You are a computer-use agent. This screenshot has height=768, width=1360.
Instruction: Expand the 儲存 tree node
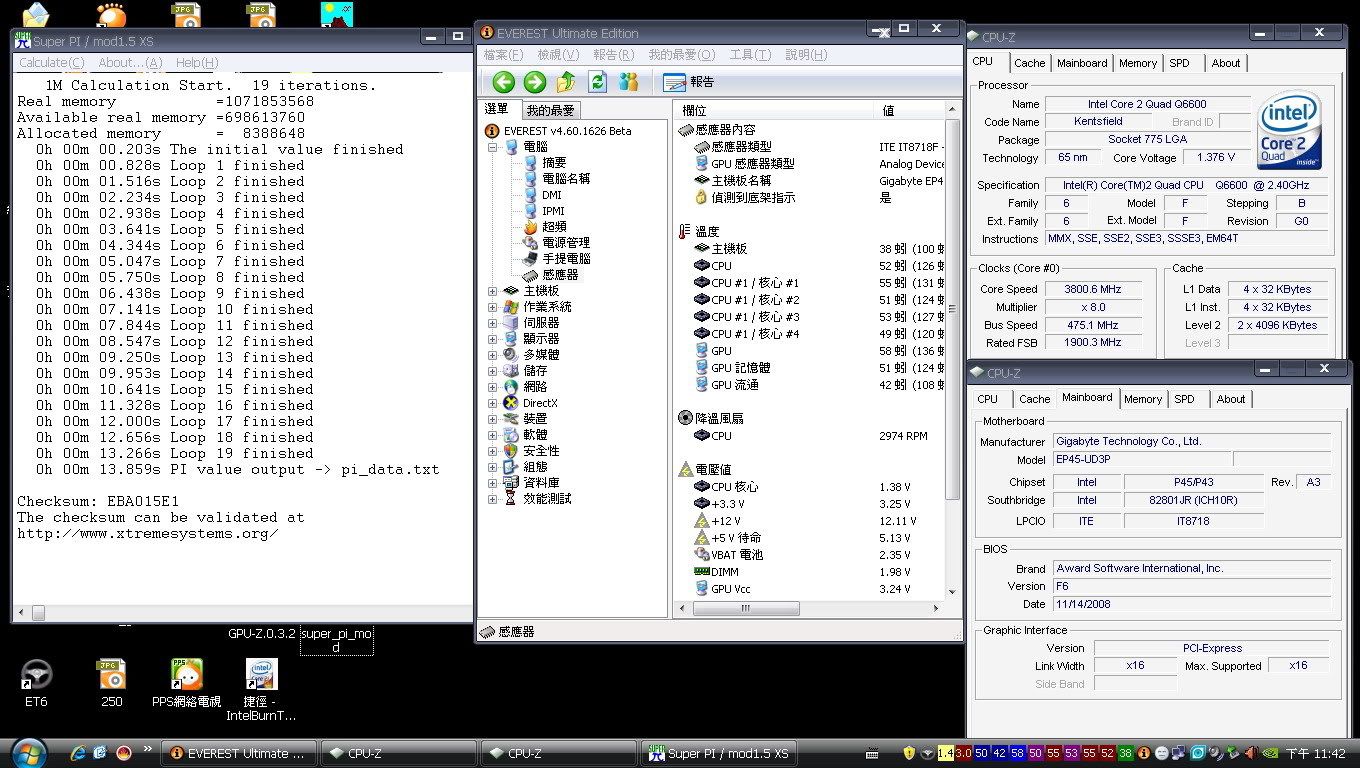[x=493, y=371]
